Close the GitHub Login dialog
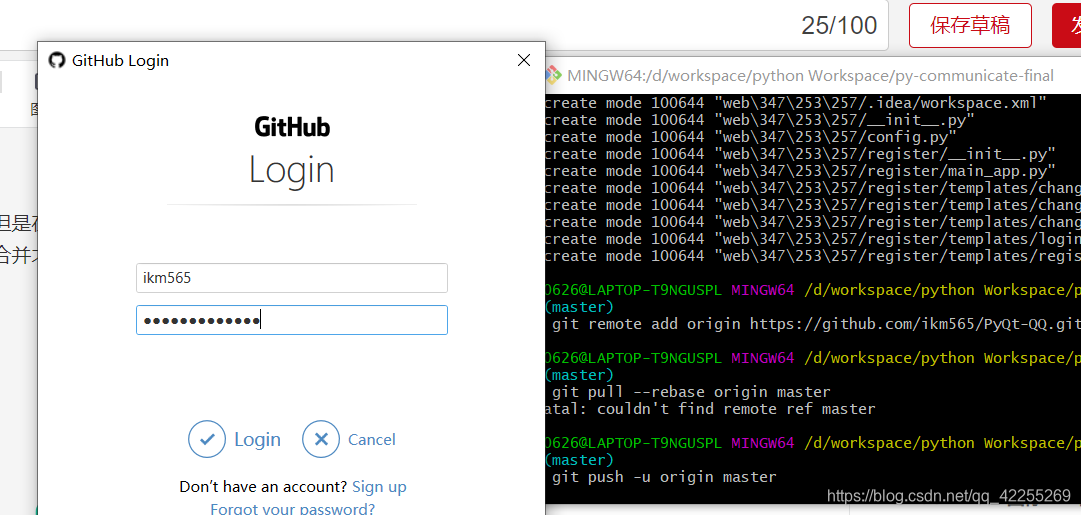 (524, 60)
